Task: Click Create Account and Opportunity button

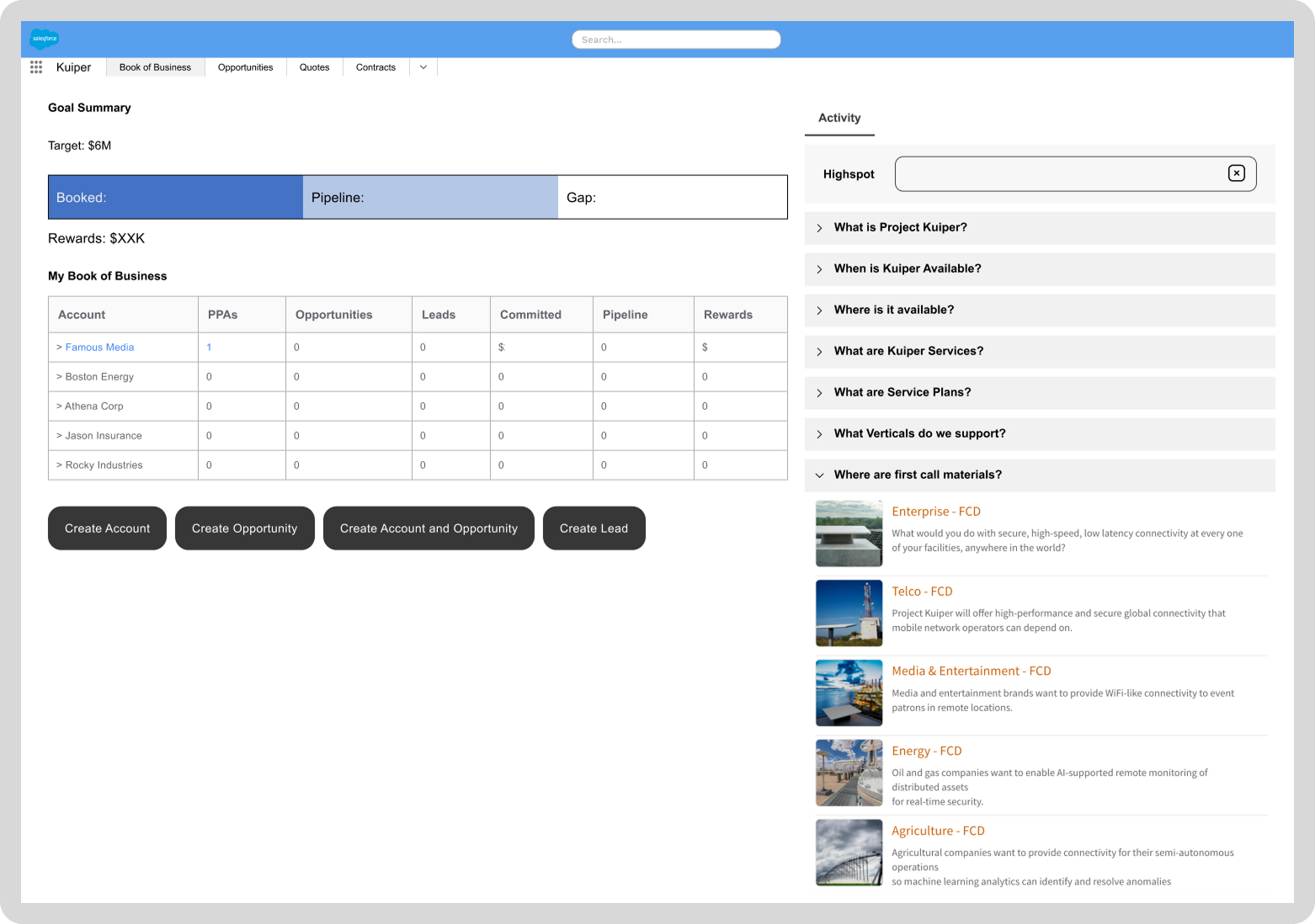Action: (429, 528)
